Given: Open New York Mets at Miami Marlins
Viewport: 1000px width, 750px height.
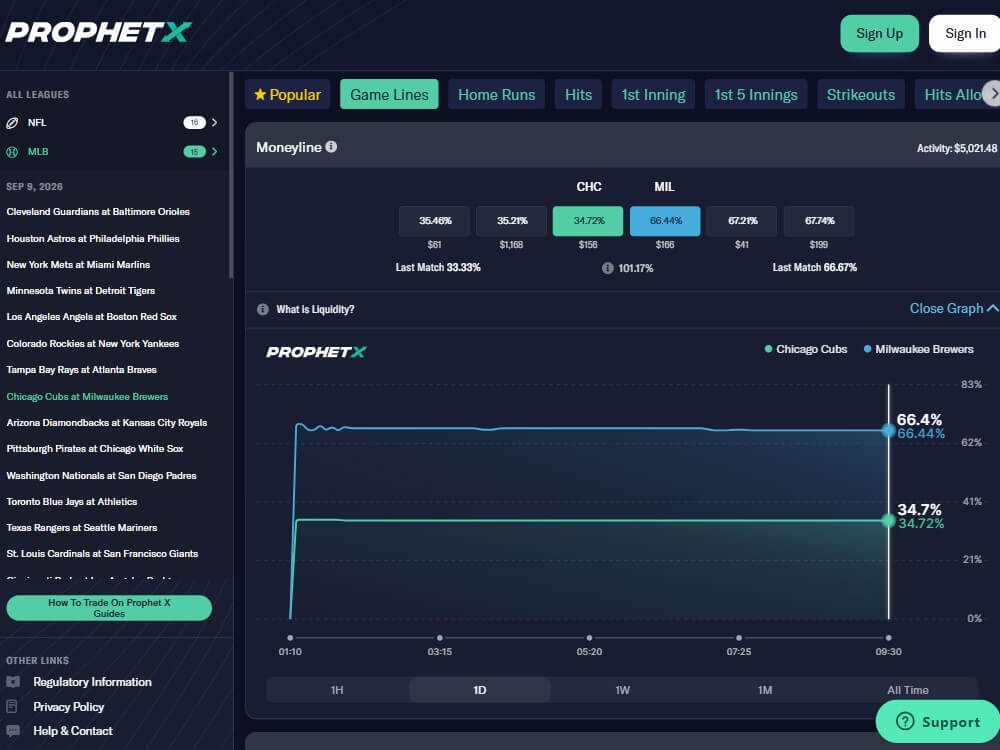Looking at the screenshot, I should click(78, 265).
